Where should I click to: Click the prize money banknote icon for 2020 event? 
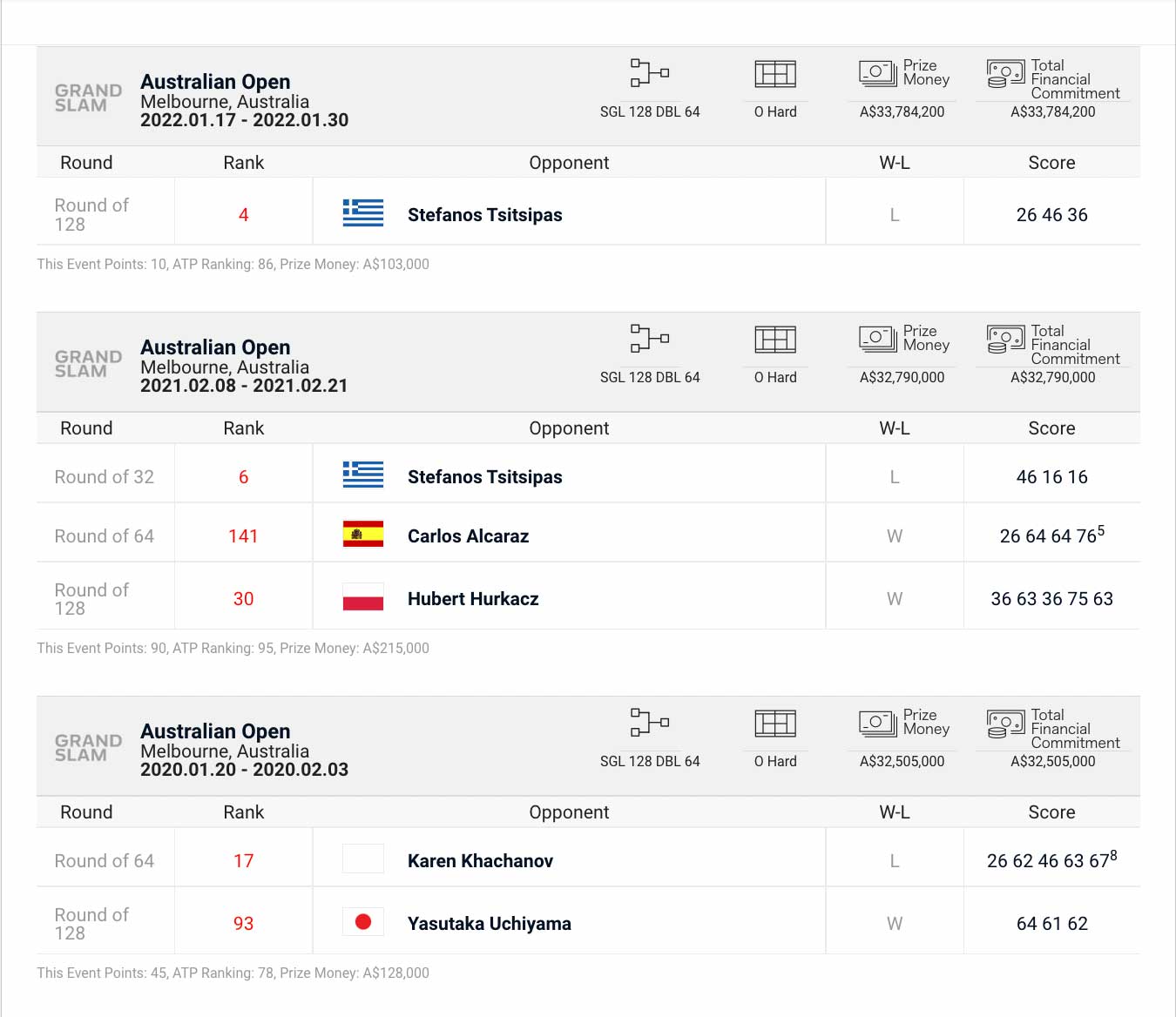[x=878, y=722]
